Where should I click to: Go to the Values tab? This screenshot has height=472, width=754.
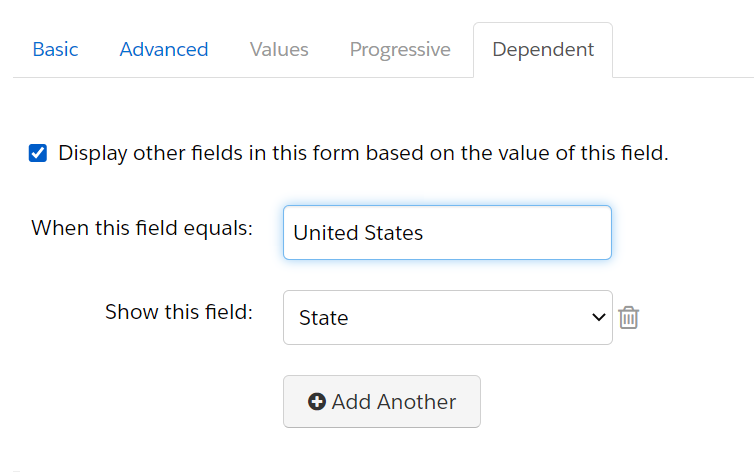coord(279,50)
